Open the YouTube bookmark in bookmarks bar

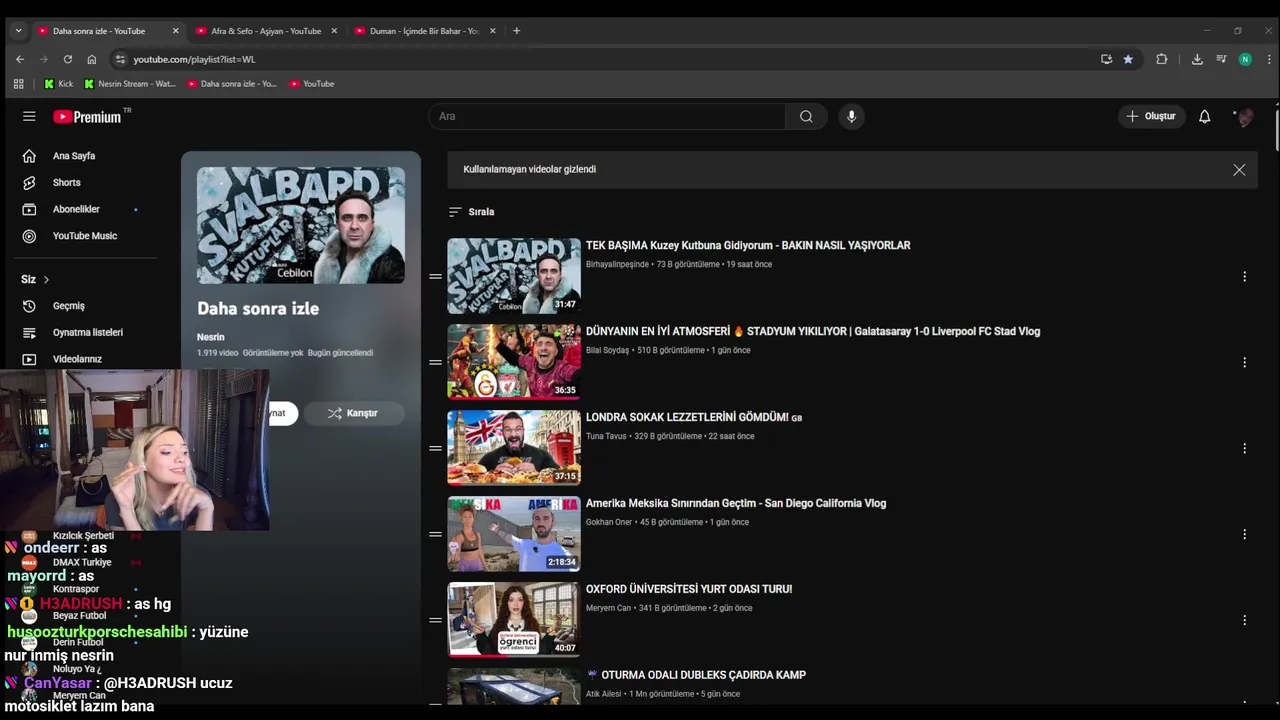pyautogui.click(x=312, y=84)
